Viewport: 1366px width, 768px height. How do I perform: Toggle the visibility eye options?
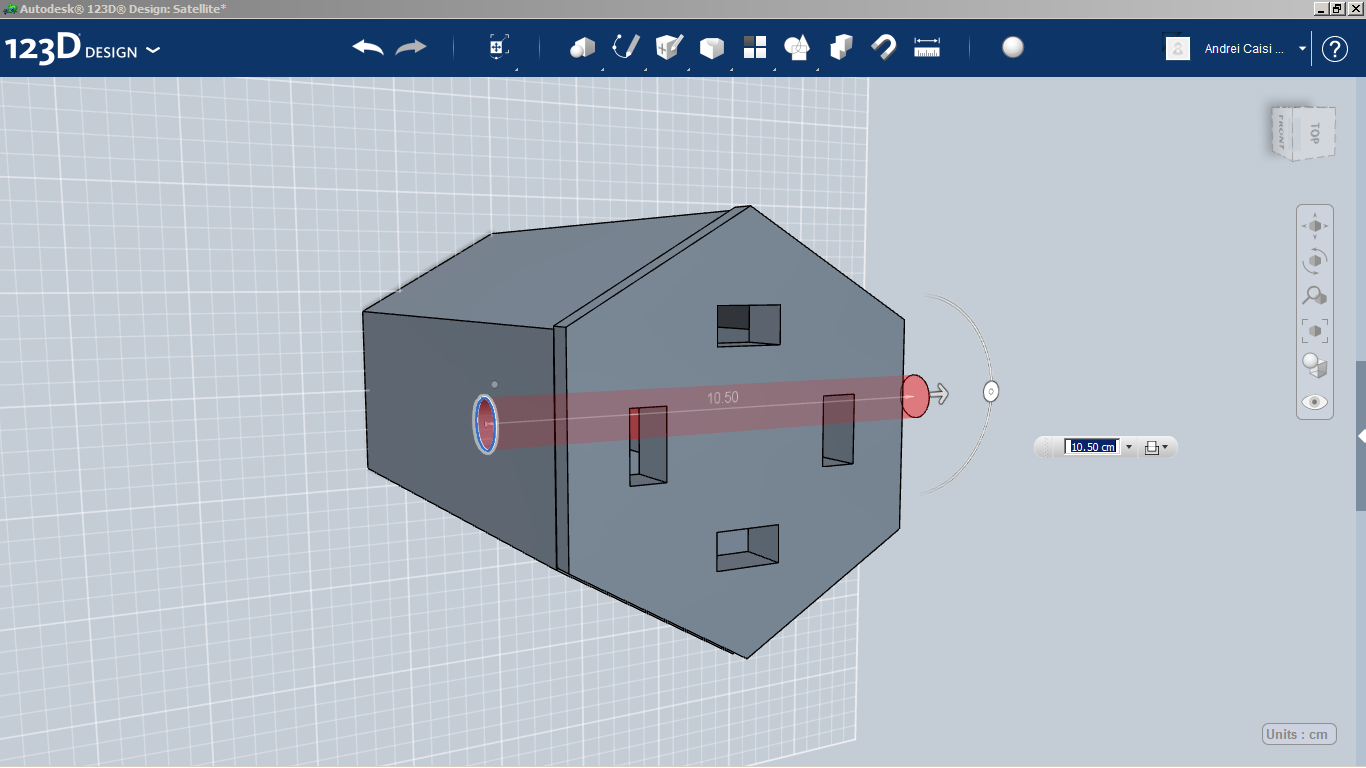(1315, 402)
